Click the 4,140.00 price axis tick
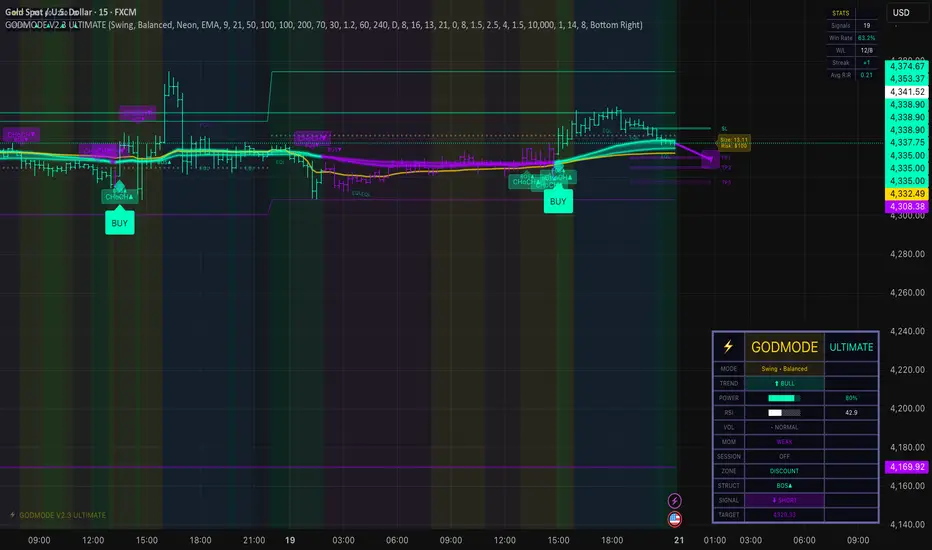 (907, 524)
